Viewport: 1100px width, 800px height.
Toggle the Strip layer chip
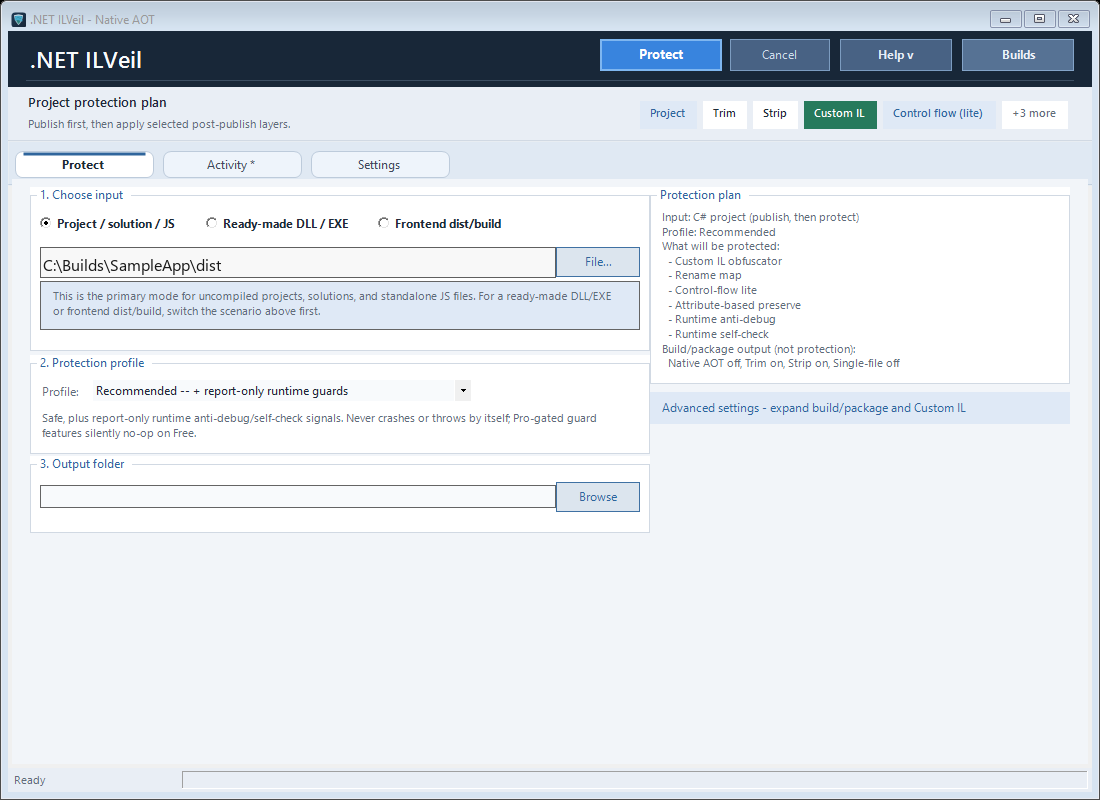click(774, 114)
